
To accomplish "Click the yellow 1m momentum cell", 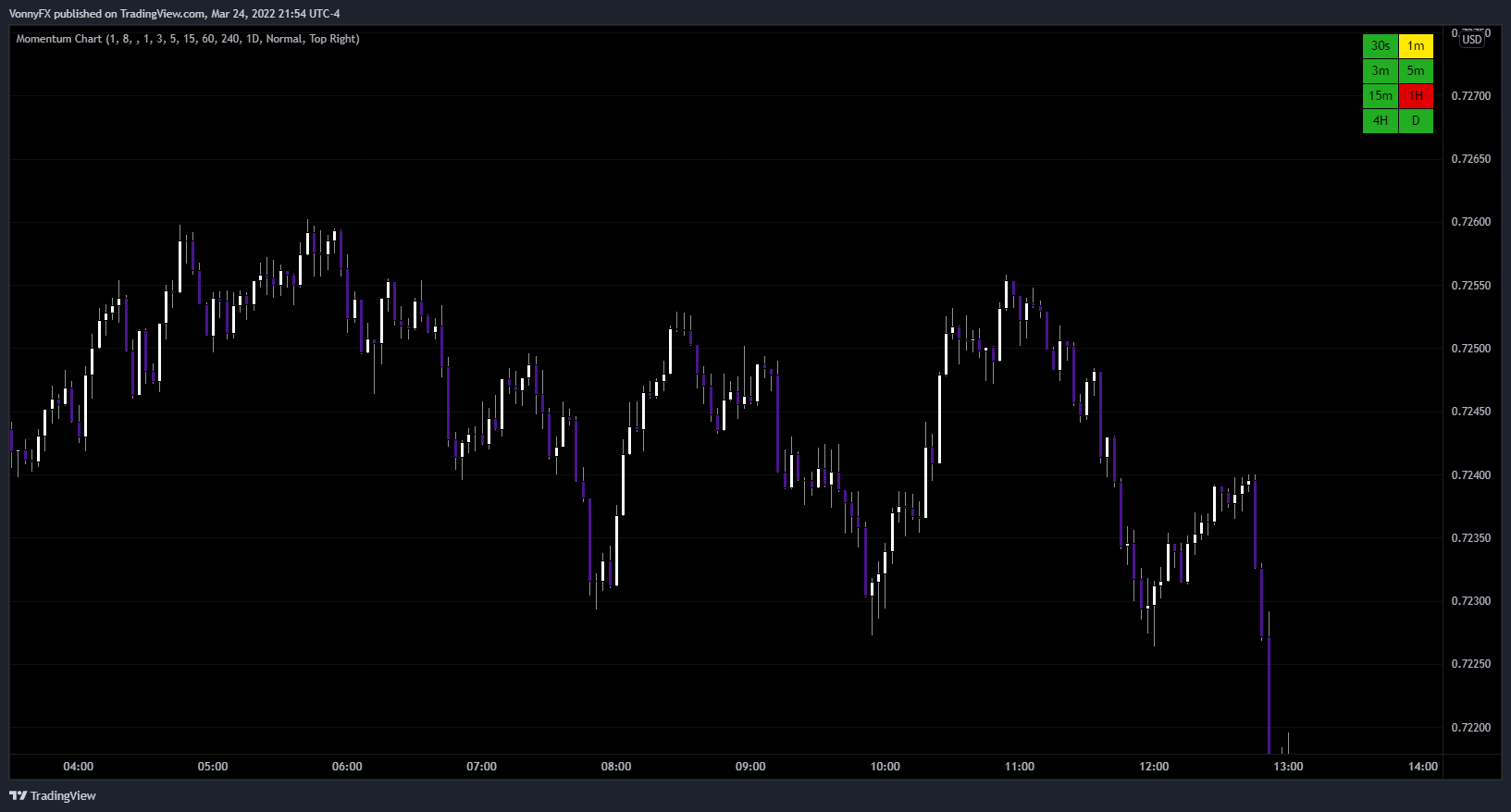I will click(x=1416, y=46).
